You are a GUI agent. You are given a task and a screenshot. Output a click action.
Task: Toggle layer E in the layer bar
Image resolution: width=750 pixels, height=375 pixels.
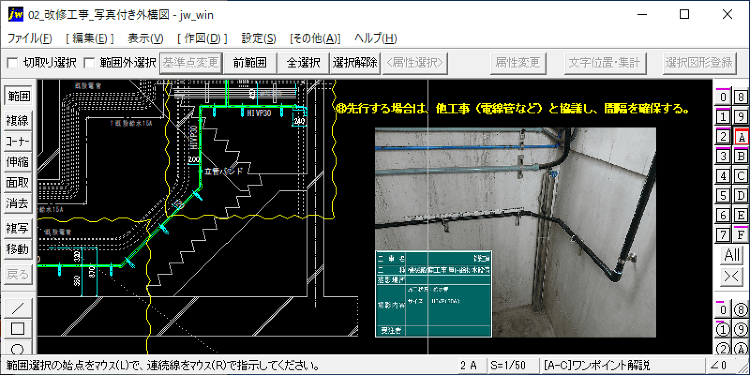[x=741, y=215]
